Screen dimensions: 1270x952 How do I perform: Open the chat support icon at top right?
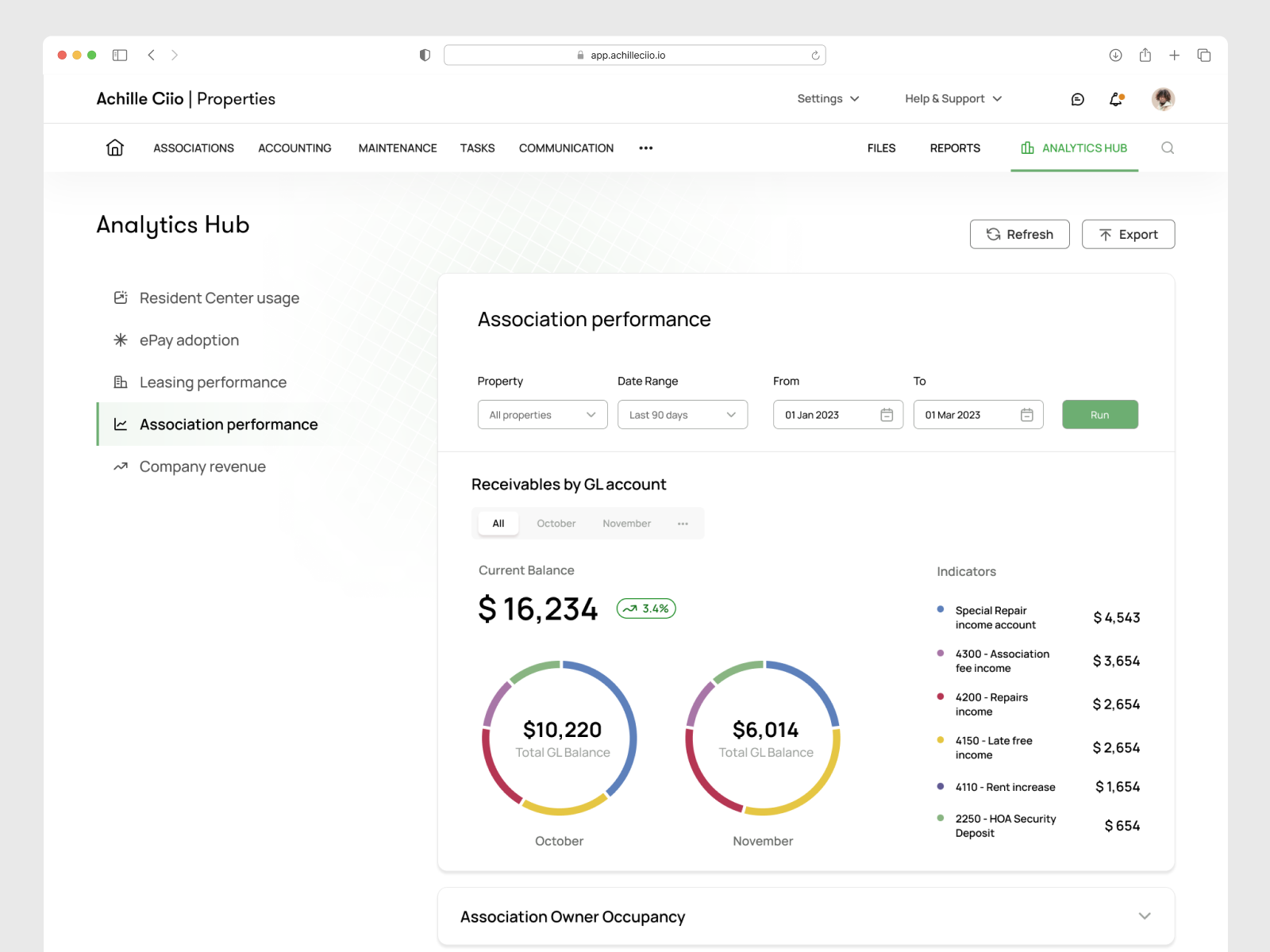[x=1077, y=98]
